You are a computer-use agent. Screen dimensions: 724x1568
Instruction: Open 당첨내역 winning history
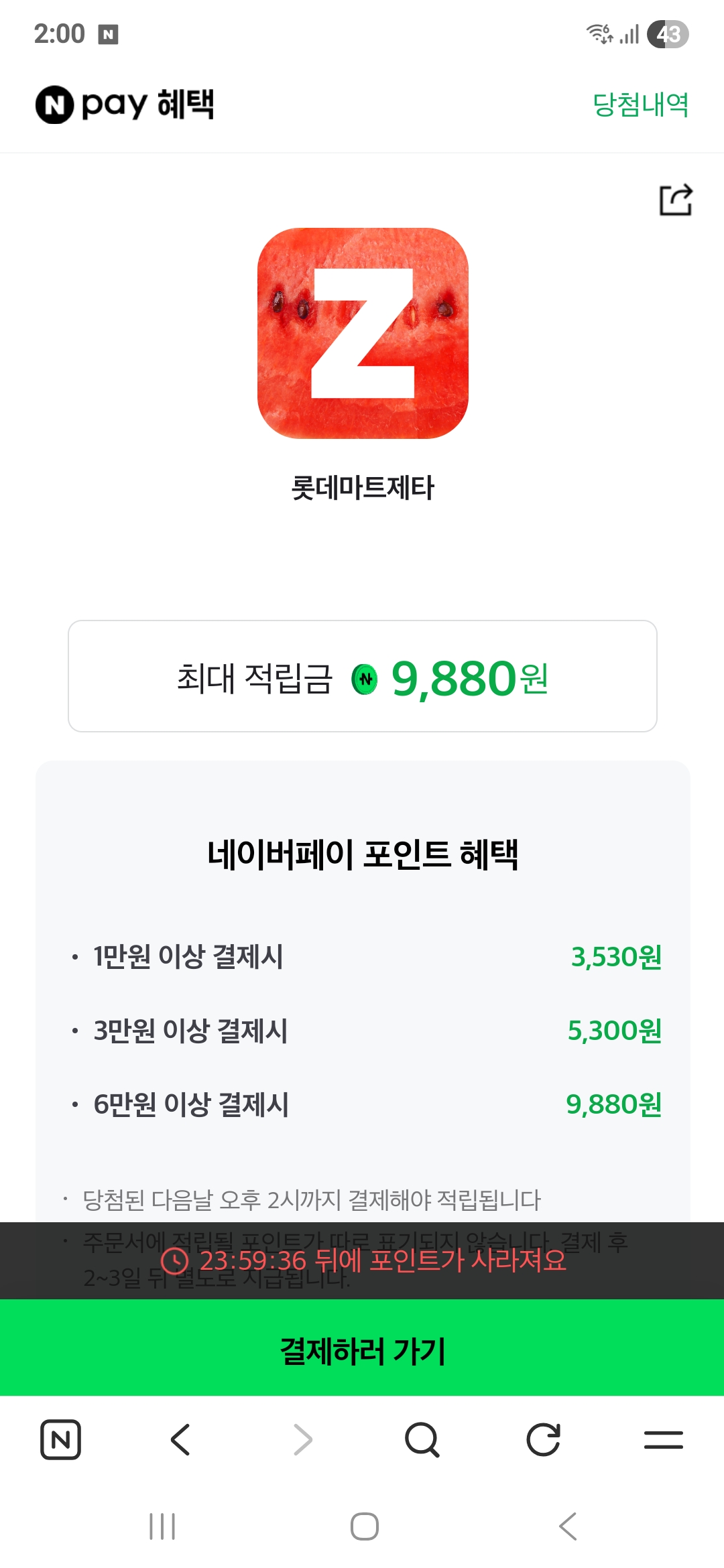pos(640,105)
